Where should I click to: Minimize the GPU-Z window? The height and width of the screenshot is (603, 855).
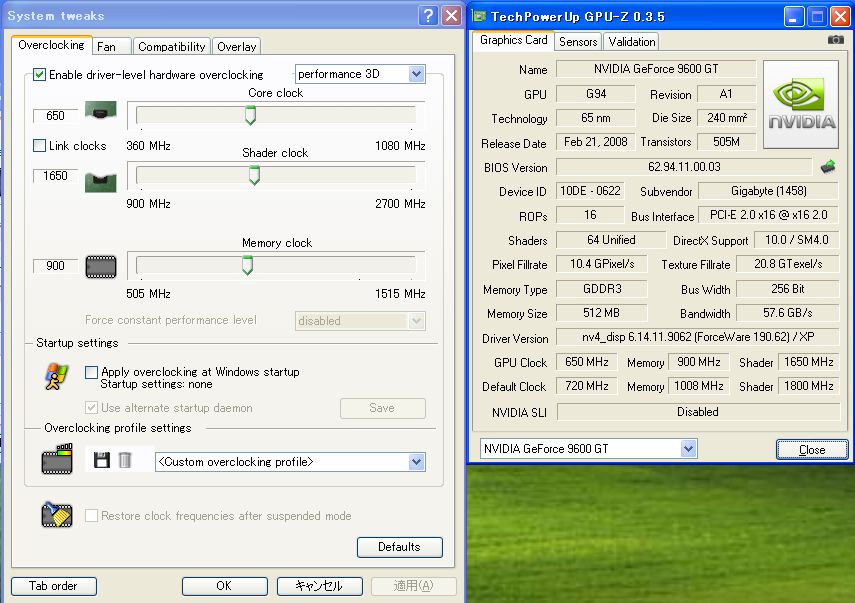pyautogui.click(x=794, y=17)
